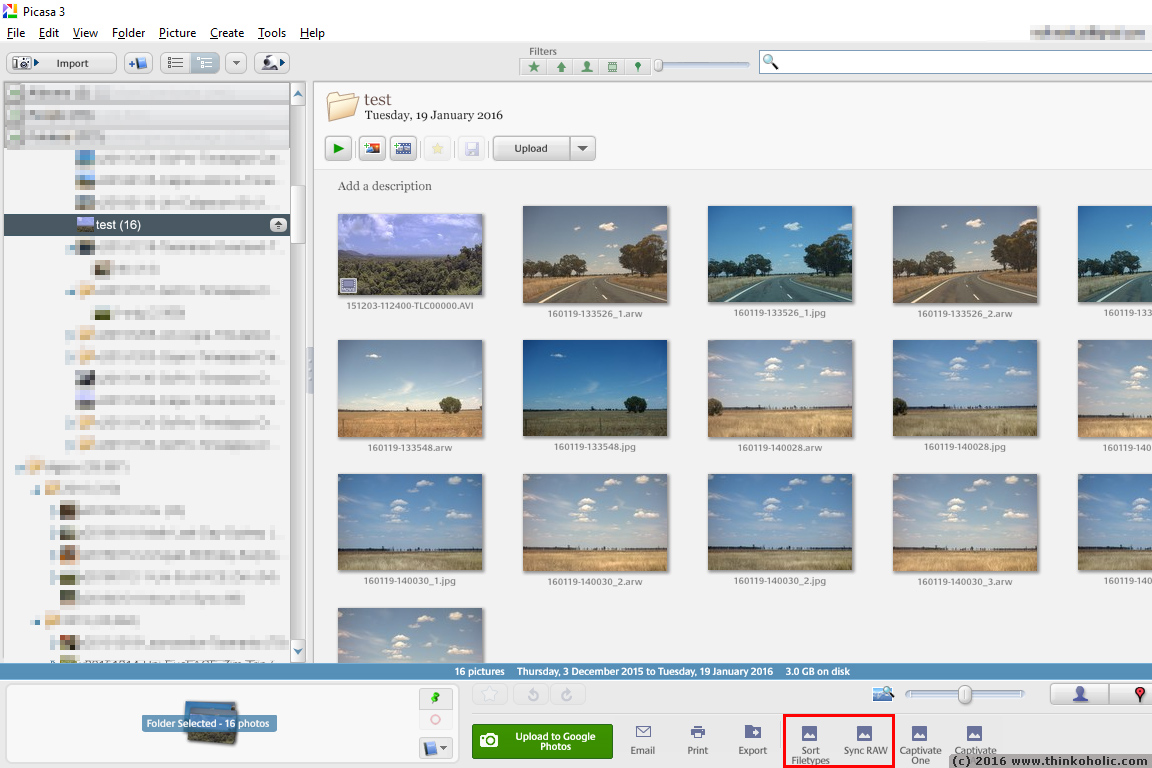Select thumbnail 160119-140030_2.arw
This screenshot has height=768, width=1152.
(595, 523)
